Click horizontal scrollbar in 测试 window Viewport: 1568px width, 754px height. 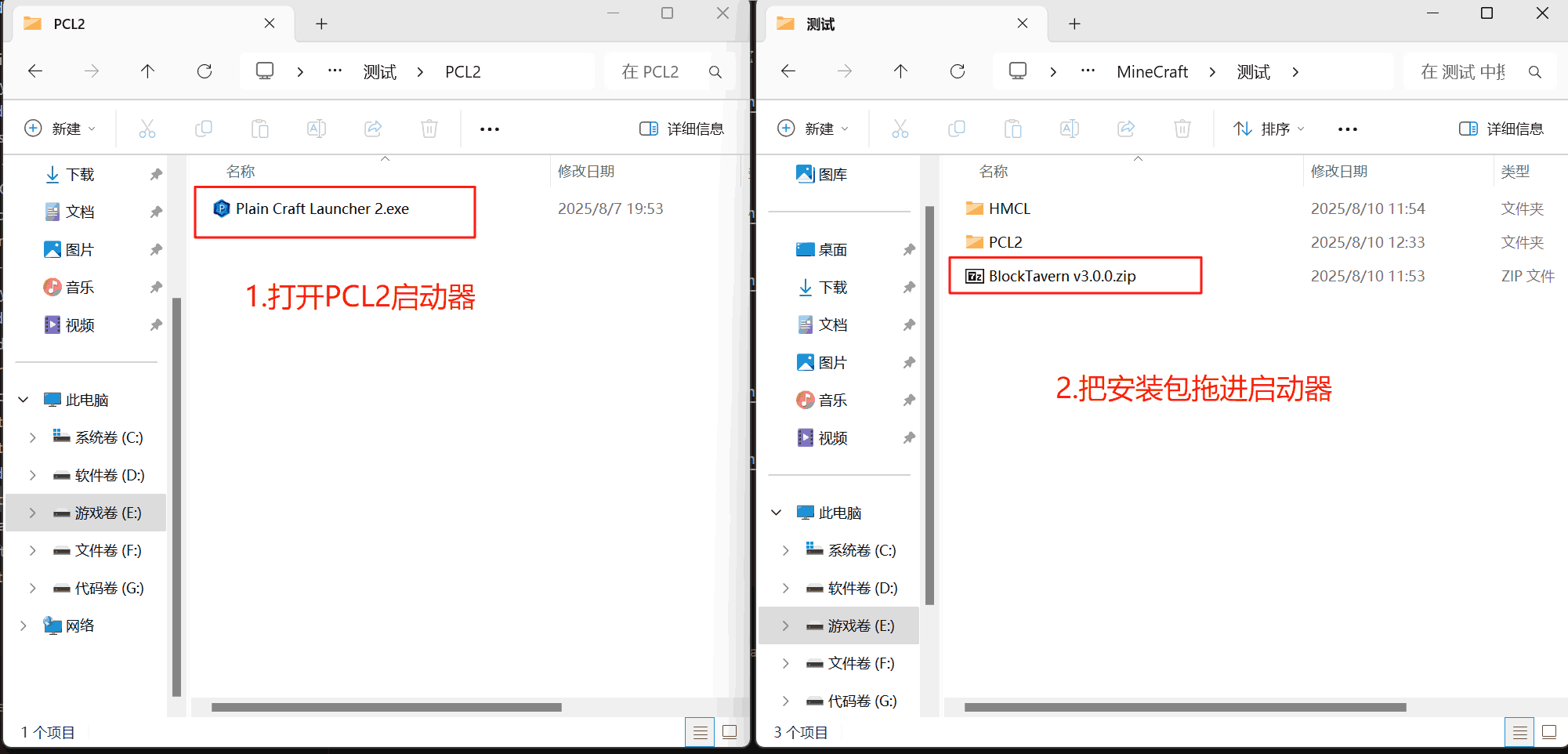point(1185,707)
